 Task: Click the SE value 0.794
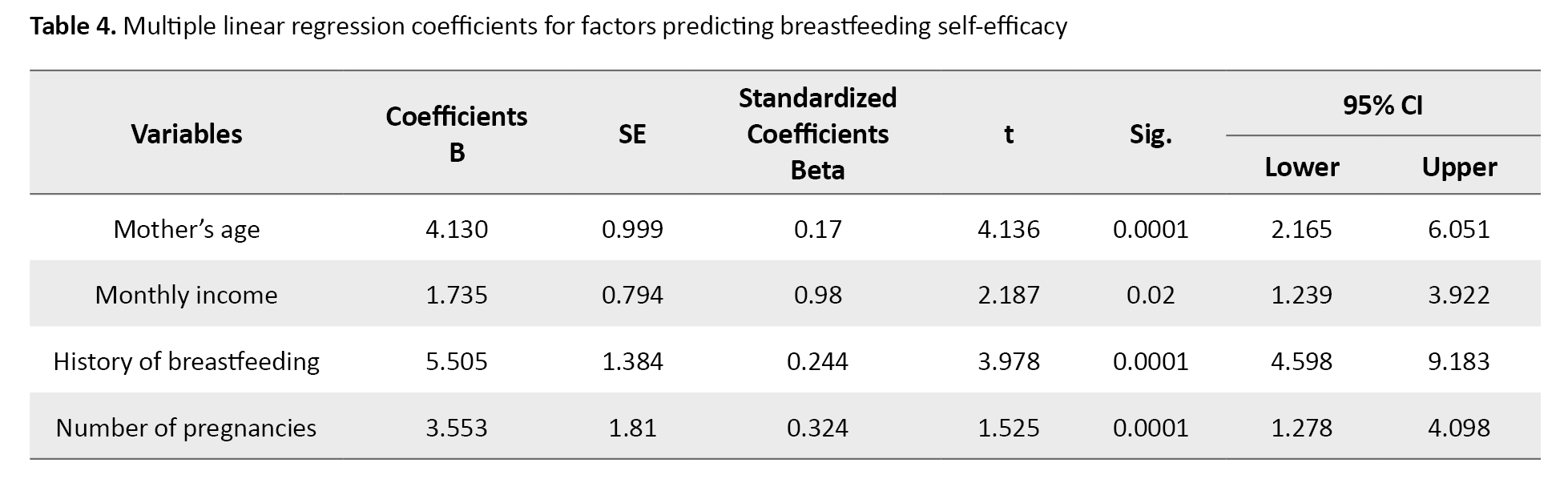click(x=632, y=295)
